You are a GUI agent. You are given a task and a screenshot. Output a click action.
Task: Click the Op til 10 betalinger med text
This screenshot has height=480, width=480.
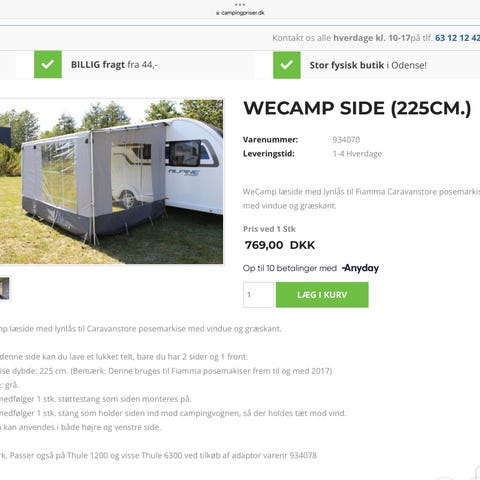(x=290, y=268)
